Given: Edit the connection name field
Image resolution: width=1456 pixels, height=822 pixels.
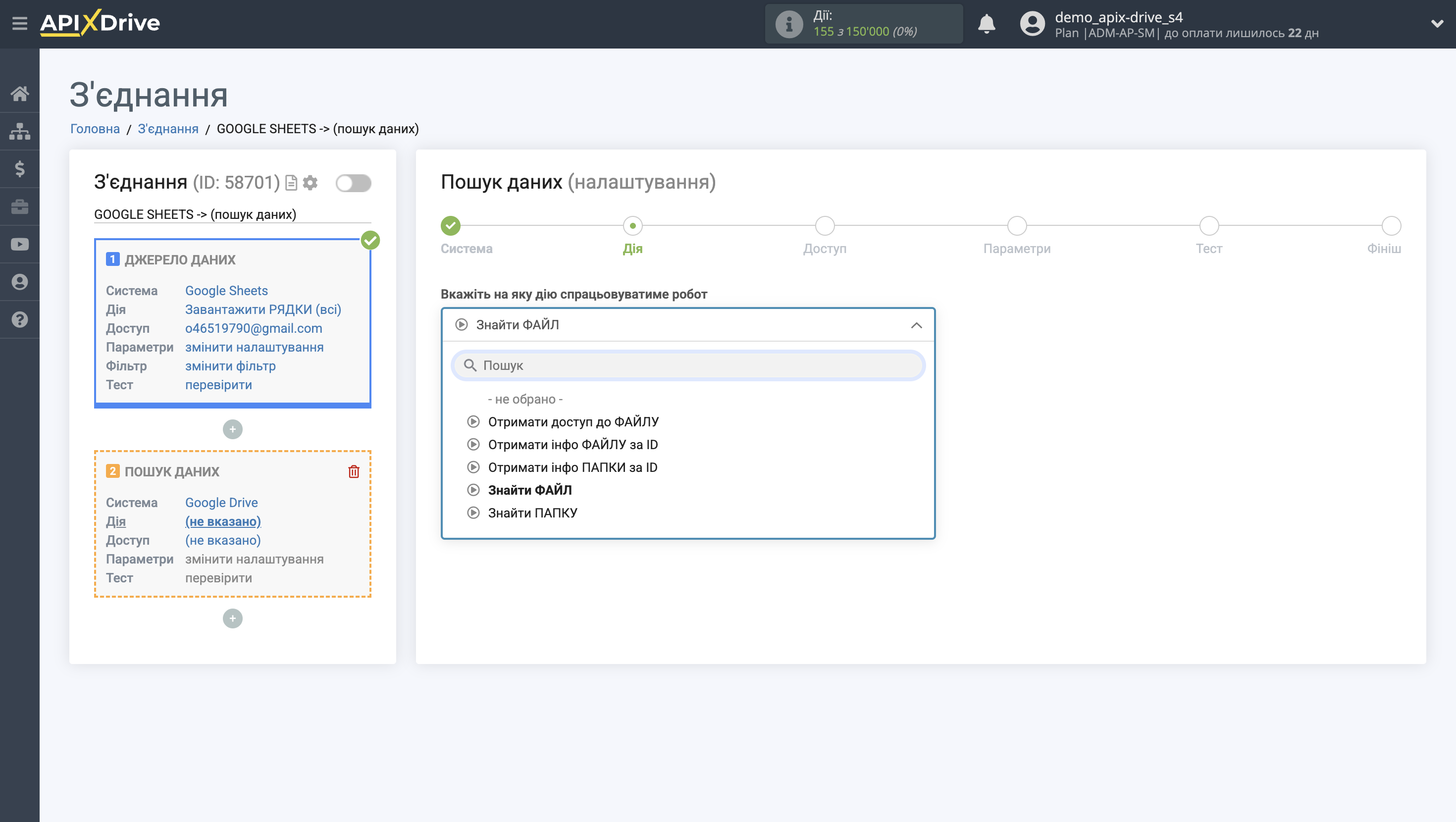Looking at the screenshot, I should coord(232,214).
